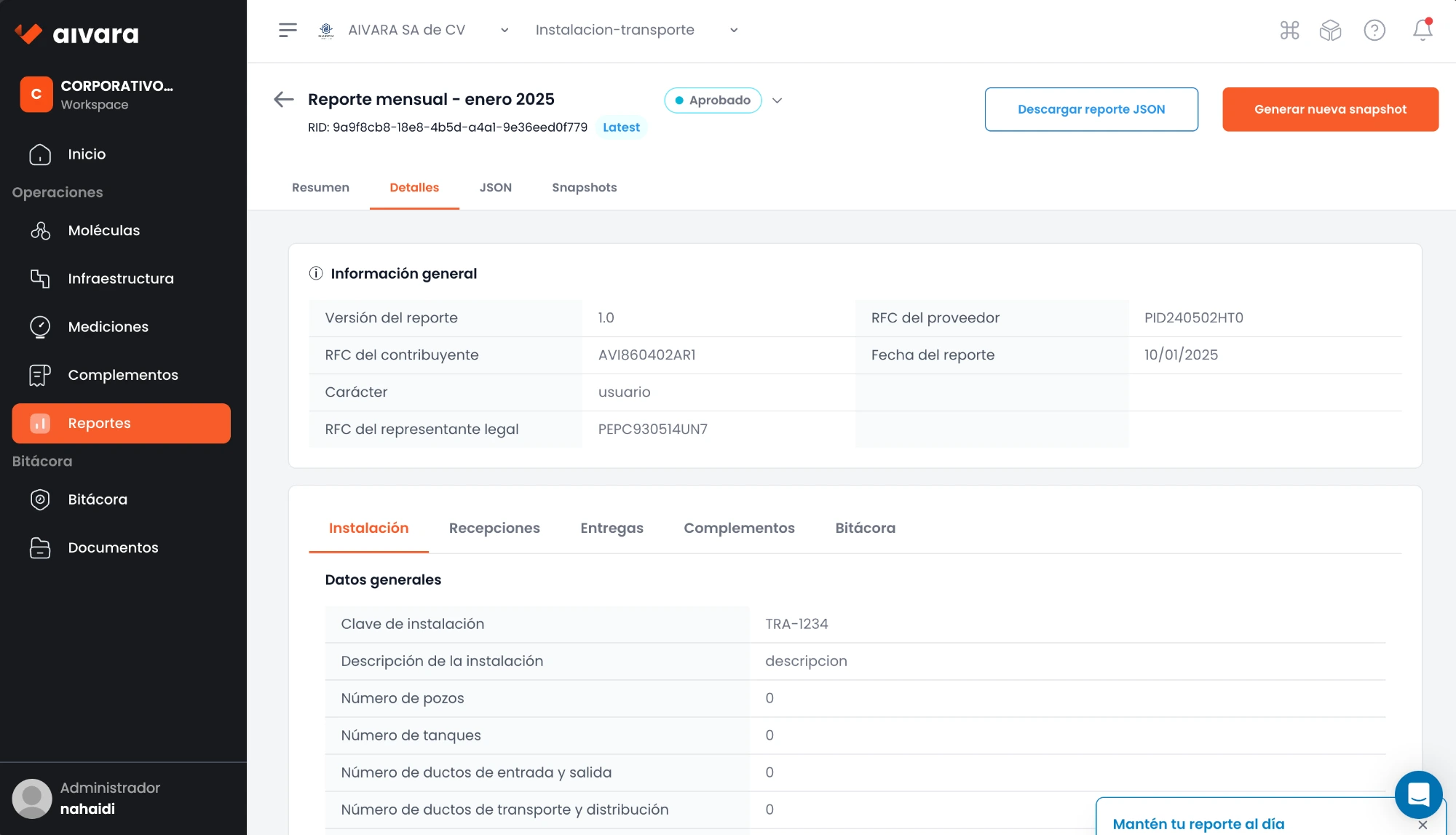This screenshot has width=1456, height=835.
Task: Click the Moléculas molecule icon
Action: (40, 231)
